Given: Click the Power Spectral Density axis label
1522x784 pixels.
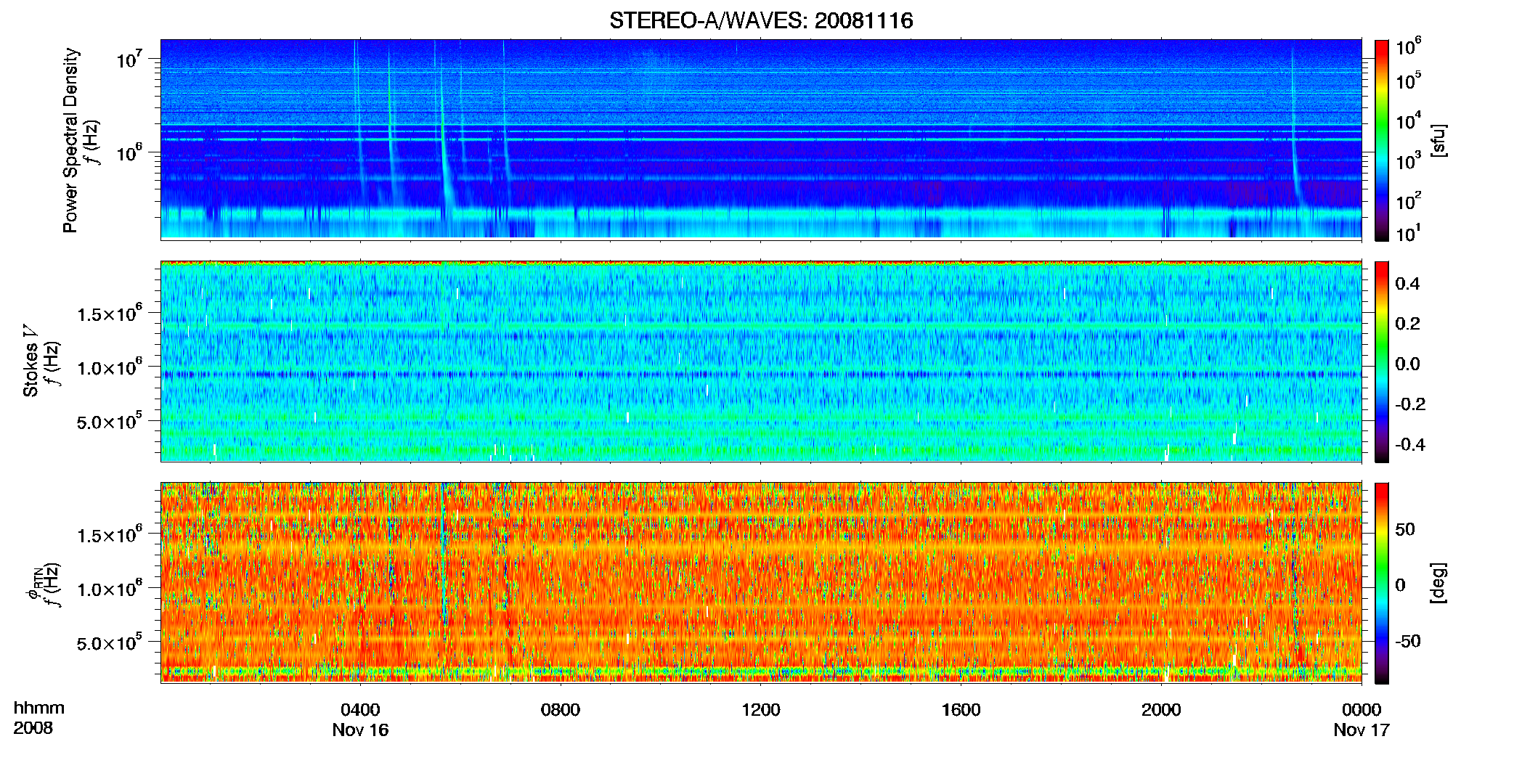Looking at the screenshot, I should (x=70, y=140).
